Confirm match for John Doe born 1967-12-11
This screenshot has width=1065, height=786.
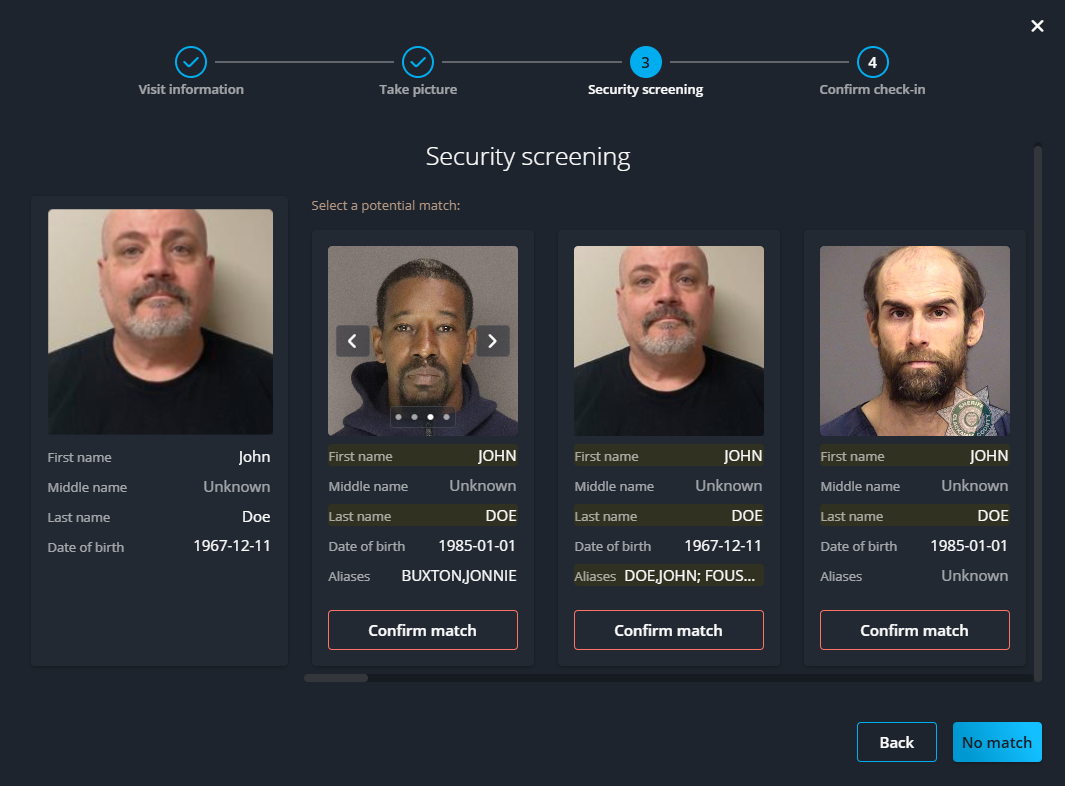[x=668, y=630]
